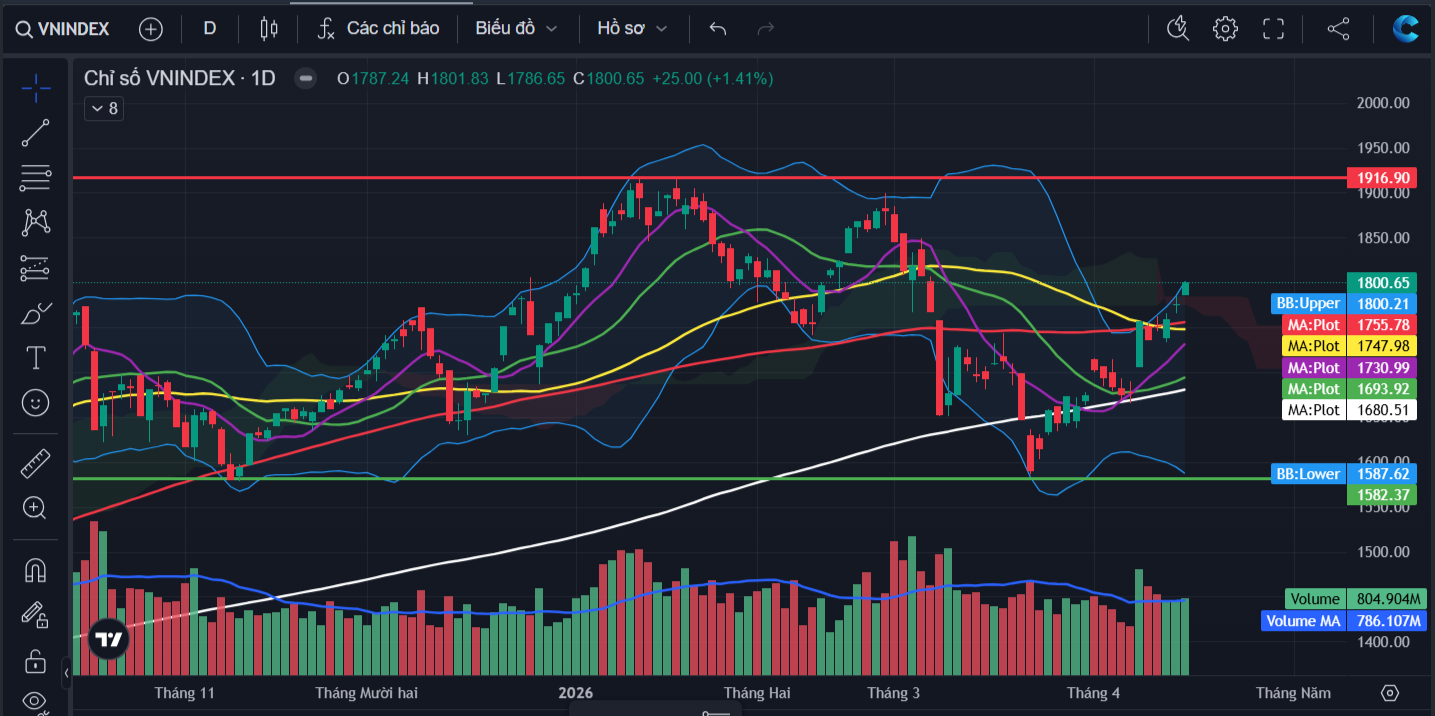
Task: Select the trend line drawing tool
Action: pyautogui.click(x=36, y=133)
